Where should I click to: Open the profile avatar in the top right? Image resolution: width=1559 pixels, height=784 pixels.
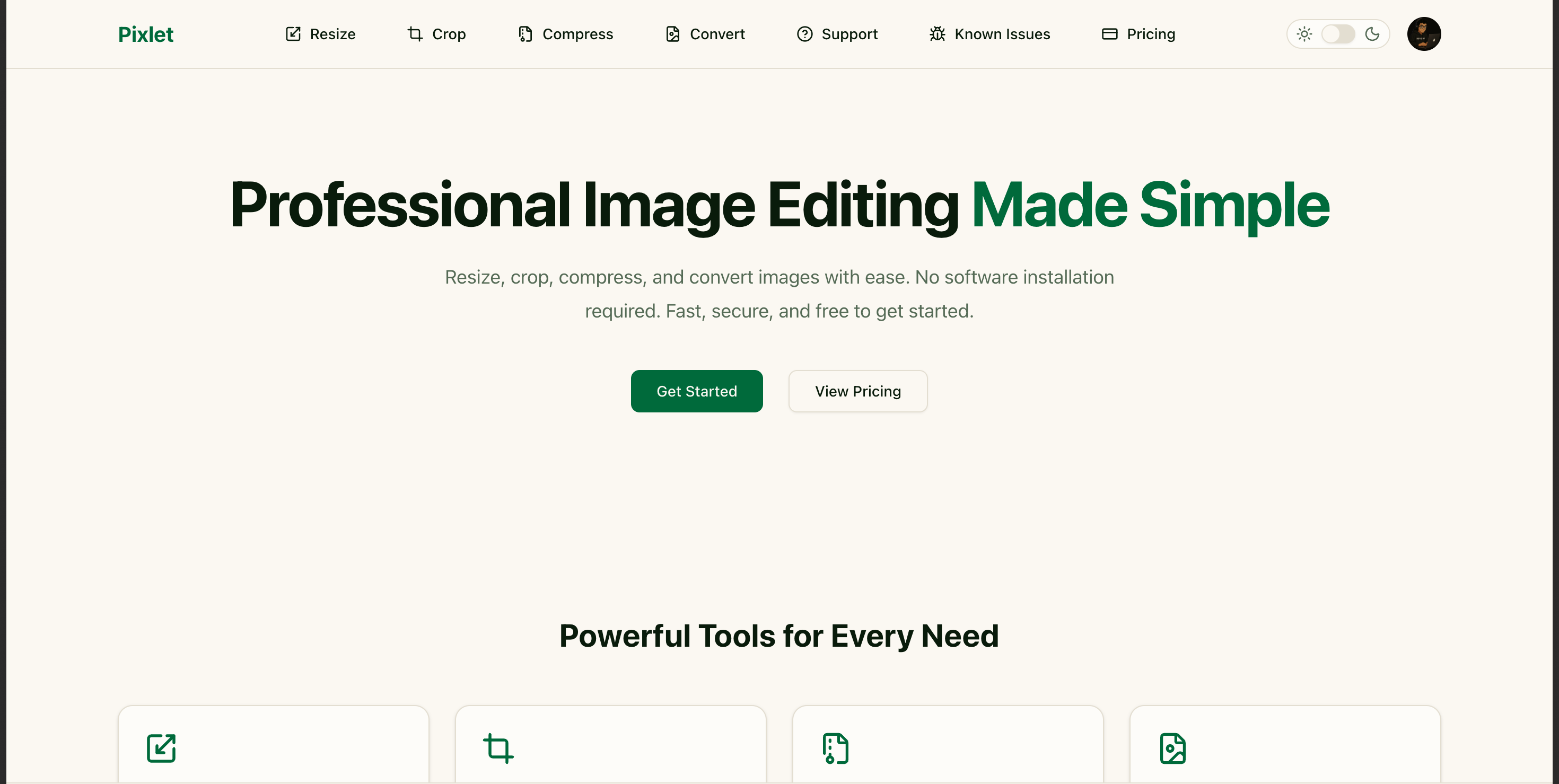(1424, 34)
